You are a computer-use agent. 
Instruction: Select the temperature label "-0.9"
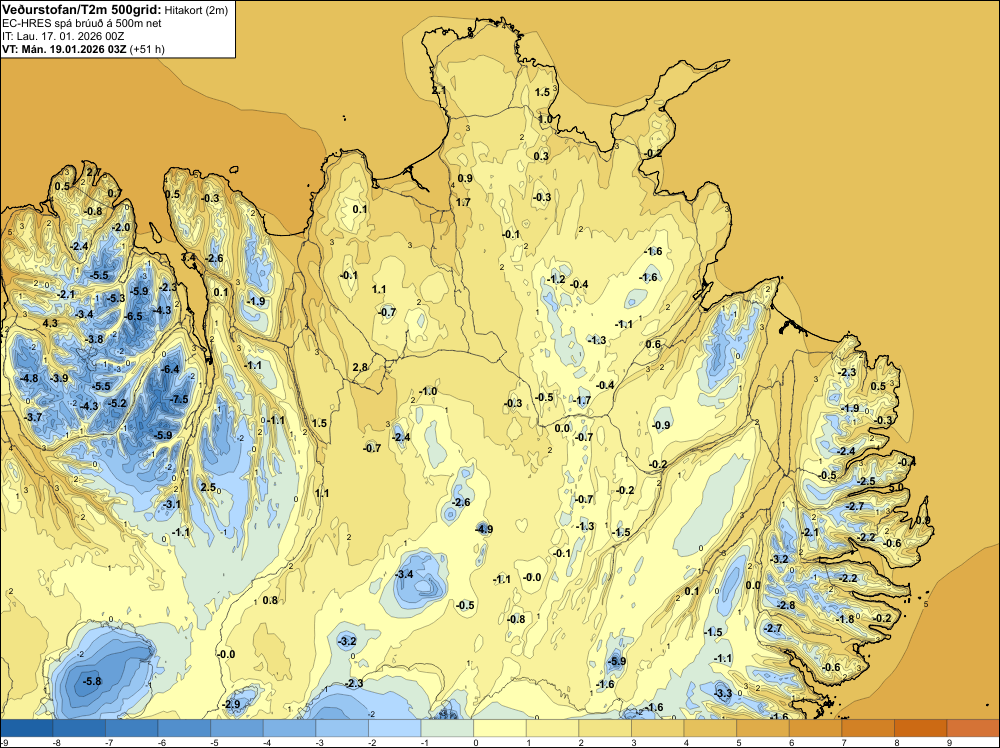click(x=661, y=425)
